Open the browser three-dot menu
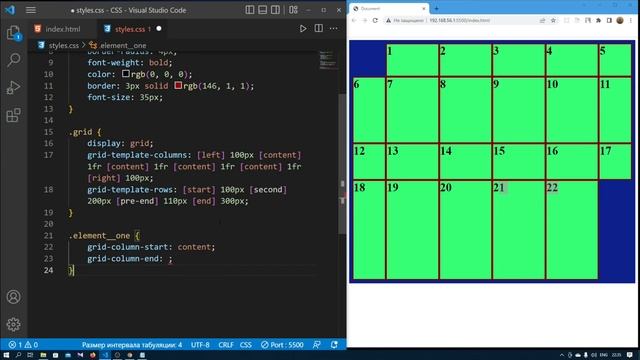The height and width of the screenshot is (360, 640). point(631,20)
